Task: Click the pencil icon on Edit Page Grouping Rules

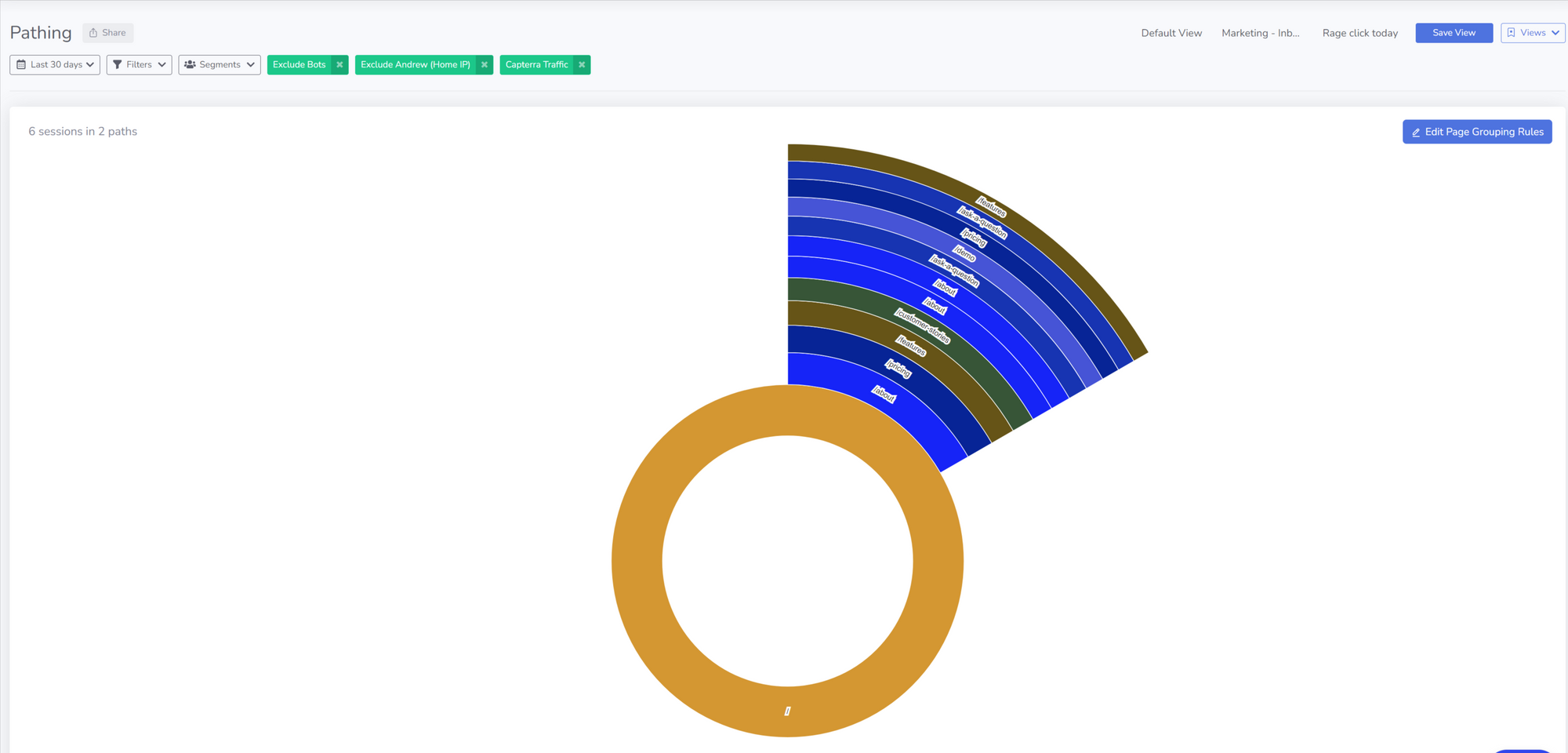Action: click(x=1416, y=133)
